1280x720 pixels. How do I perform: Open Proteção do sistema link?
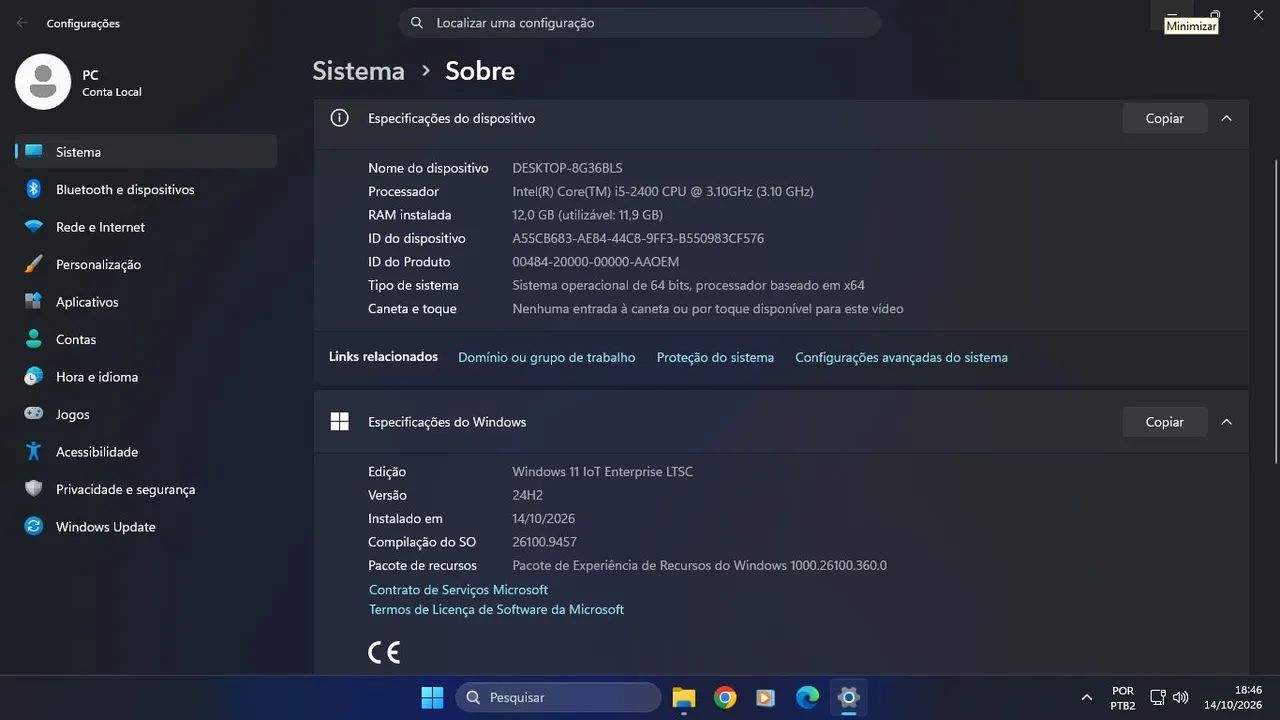(x=715, y=357)
